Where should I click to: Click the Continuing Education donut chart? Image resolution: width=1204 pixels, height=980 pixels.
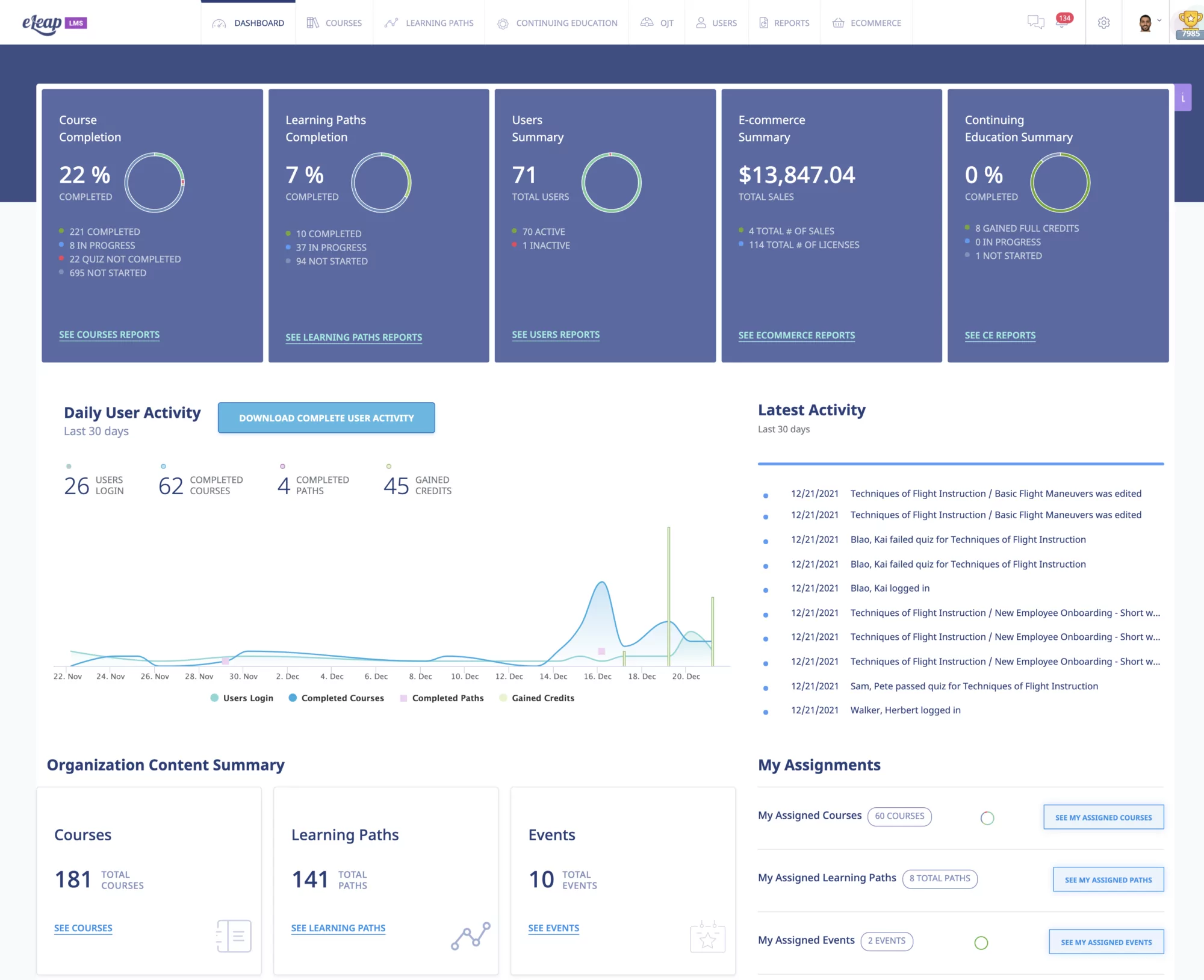click(1060, 182)
